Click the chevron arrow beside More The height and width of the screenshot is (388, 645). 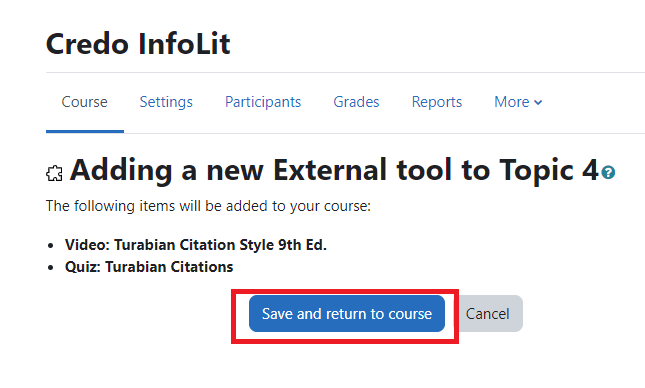click(x=538, y=102)
